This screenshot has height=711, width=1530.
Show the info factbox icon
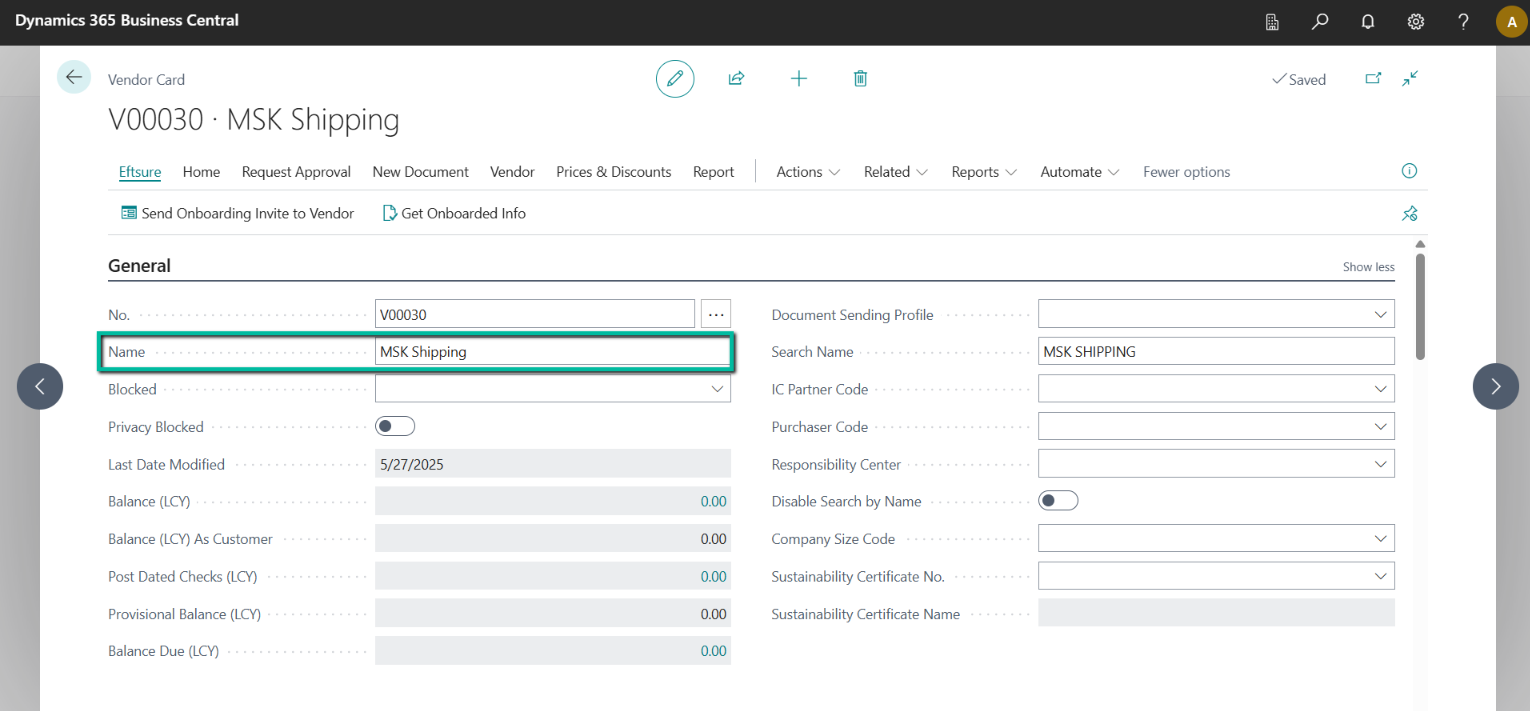pos(1409,171)
